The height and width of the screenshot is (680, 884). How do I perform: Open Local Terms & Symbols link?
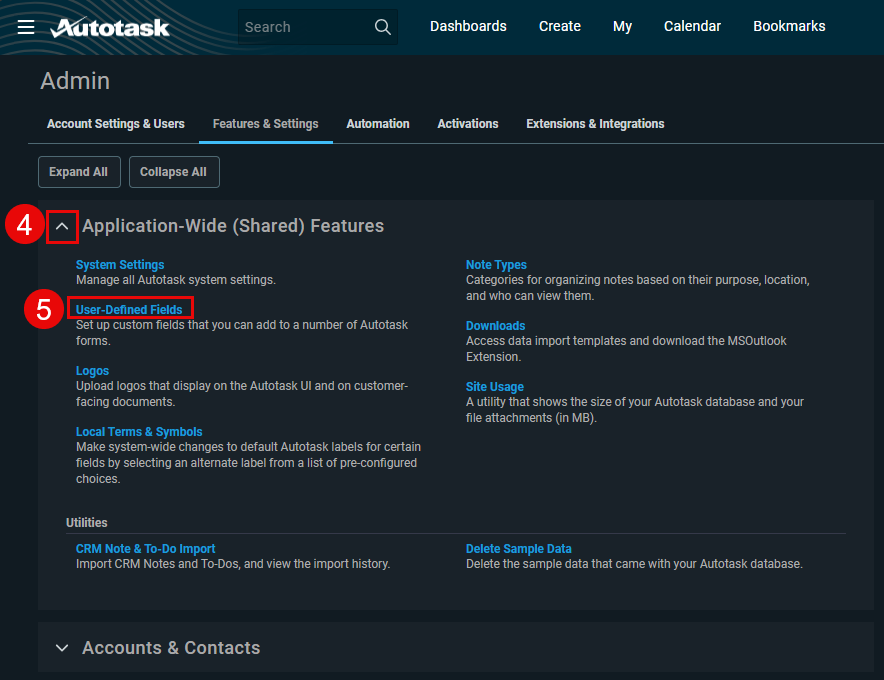pyautogui.click(x=139, y=431)
